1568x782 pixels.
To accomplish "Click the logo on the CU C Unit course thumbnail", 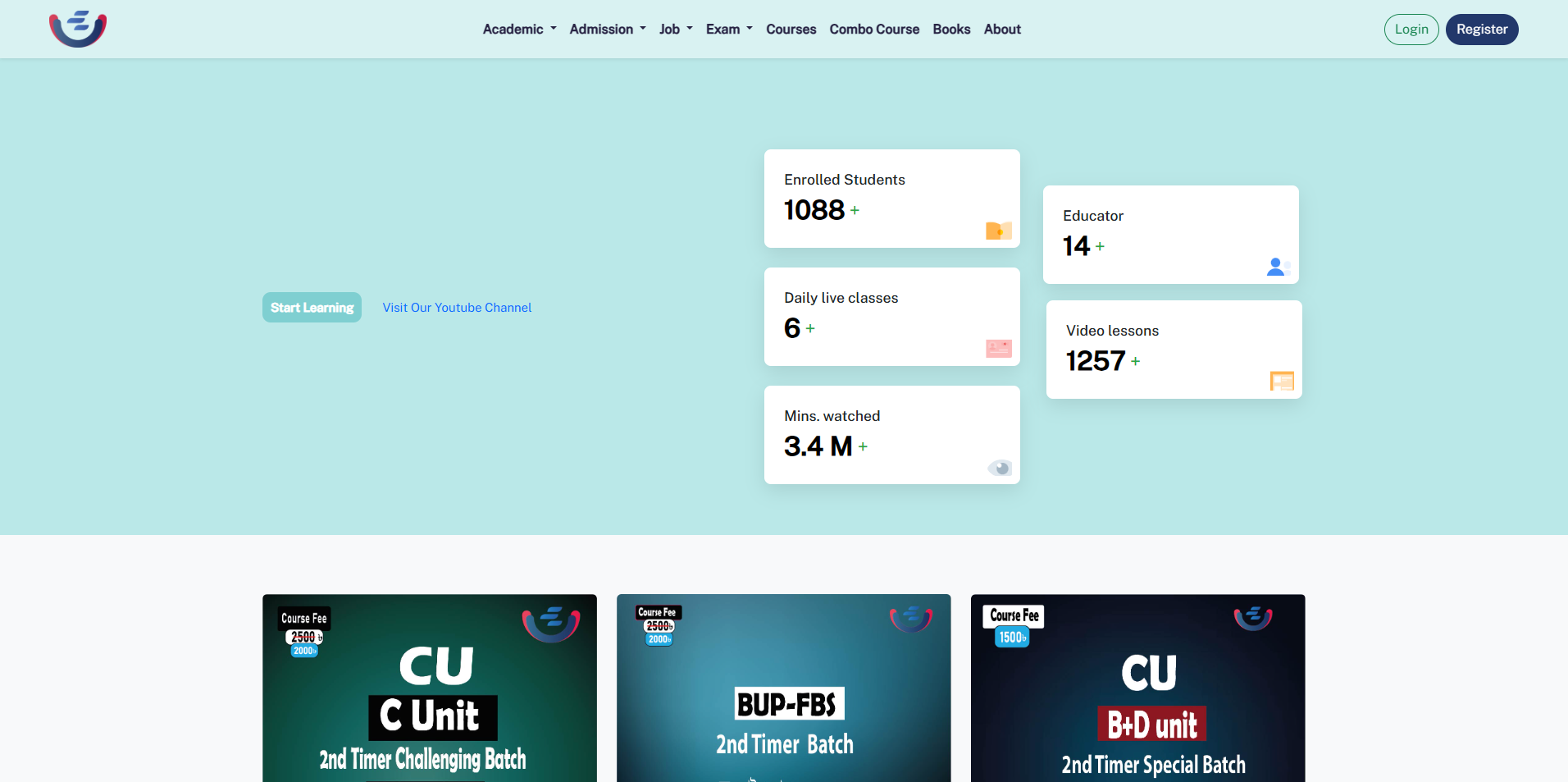I will click(x=551, y=624).
